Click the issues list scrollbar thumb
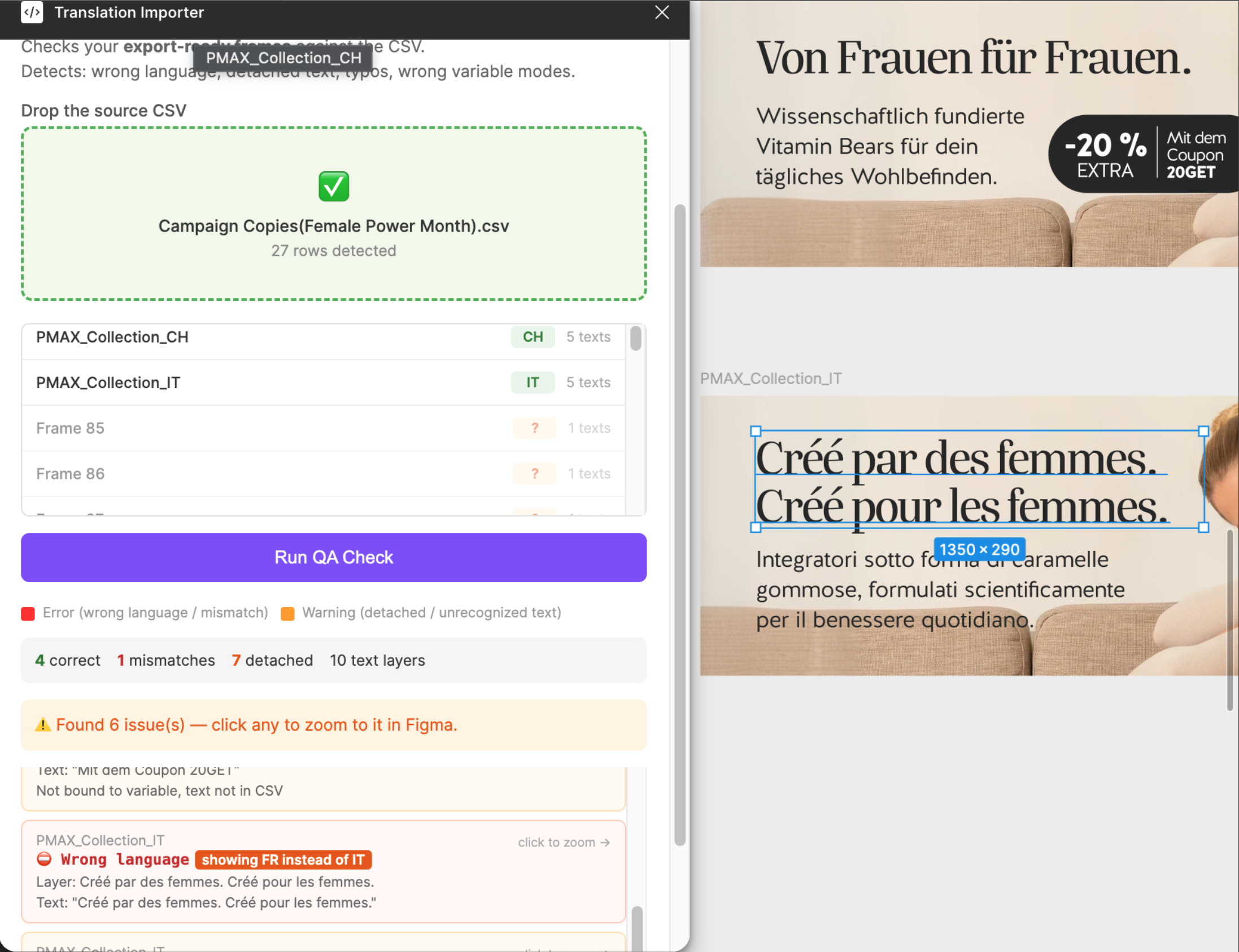This screenshot has height=952, width=1239. coord(636,928)
